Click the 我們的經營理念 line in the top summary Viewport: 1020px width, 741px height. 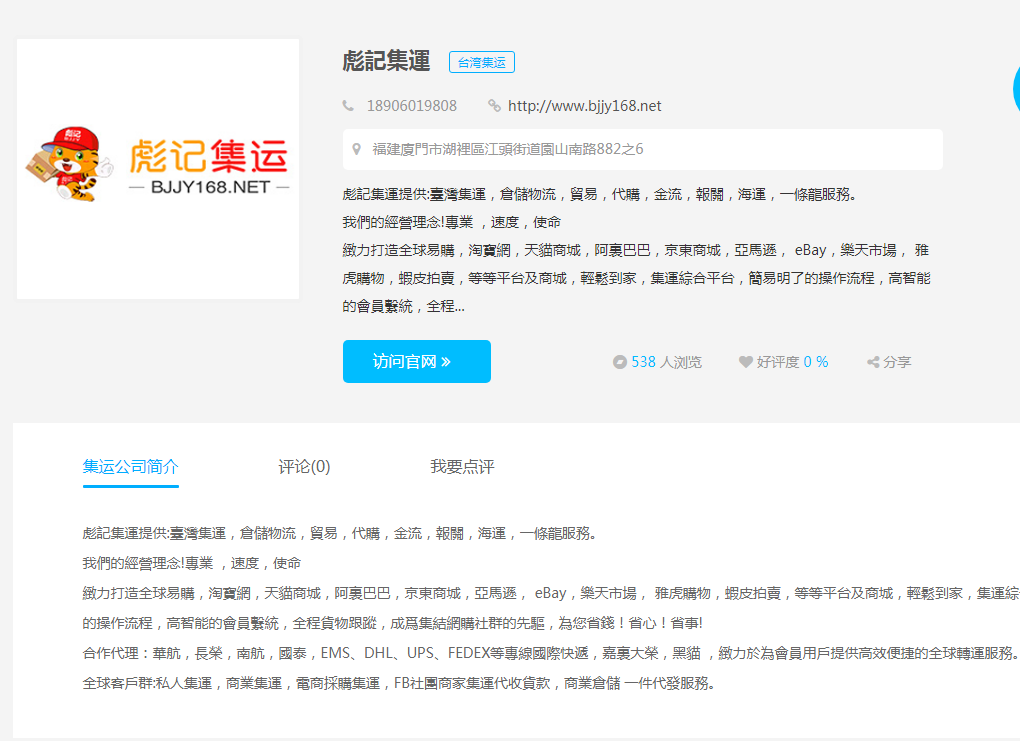pyautogui.click(x=451, y=222)
